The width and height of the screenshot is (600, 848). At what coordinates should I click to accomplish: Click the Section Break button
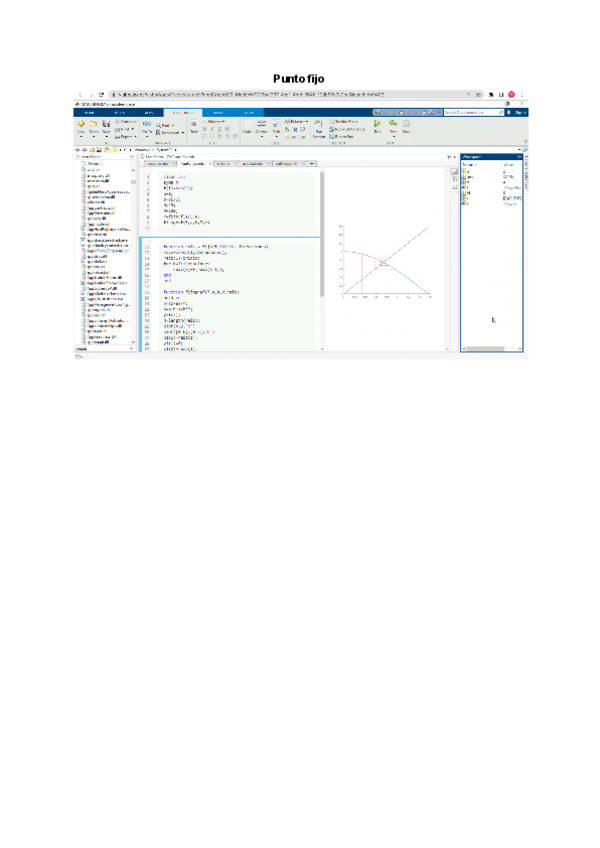(x=345, y=121)
